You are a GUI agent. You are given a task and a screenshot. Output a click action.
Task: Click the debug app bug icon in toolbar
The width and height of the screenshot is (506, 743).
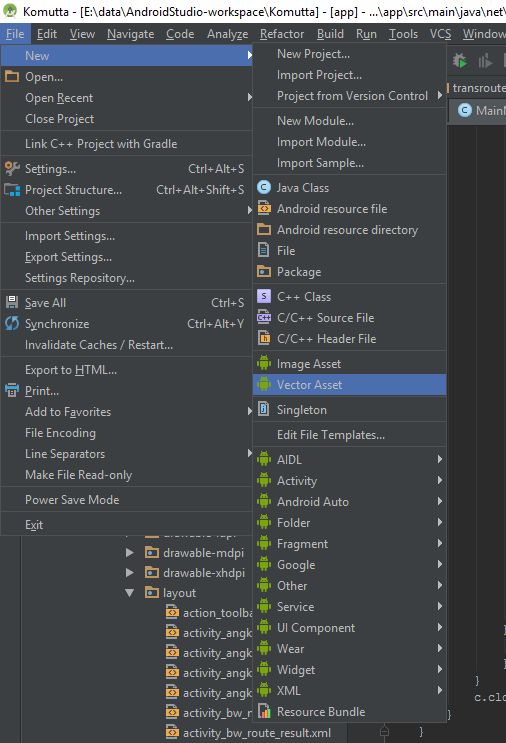(459, 61)
